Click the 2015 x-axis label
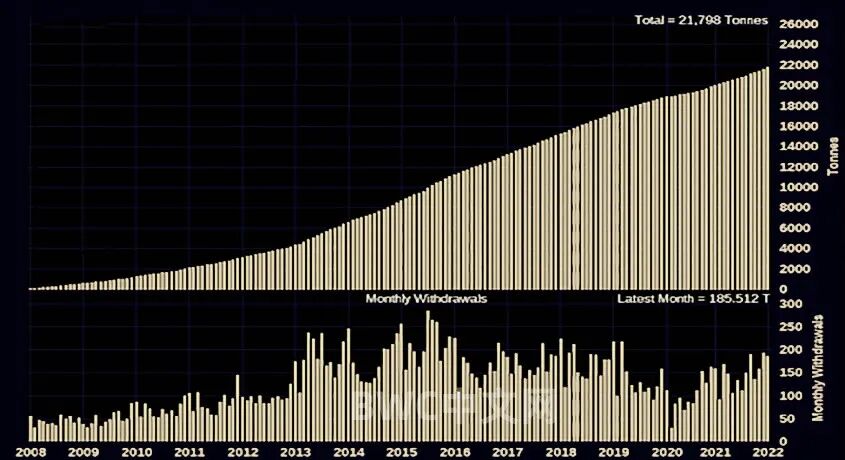The image size is (845, 460). [401, 452]
